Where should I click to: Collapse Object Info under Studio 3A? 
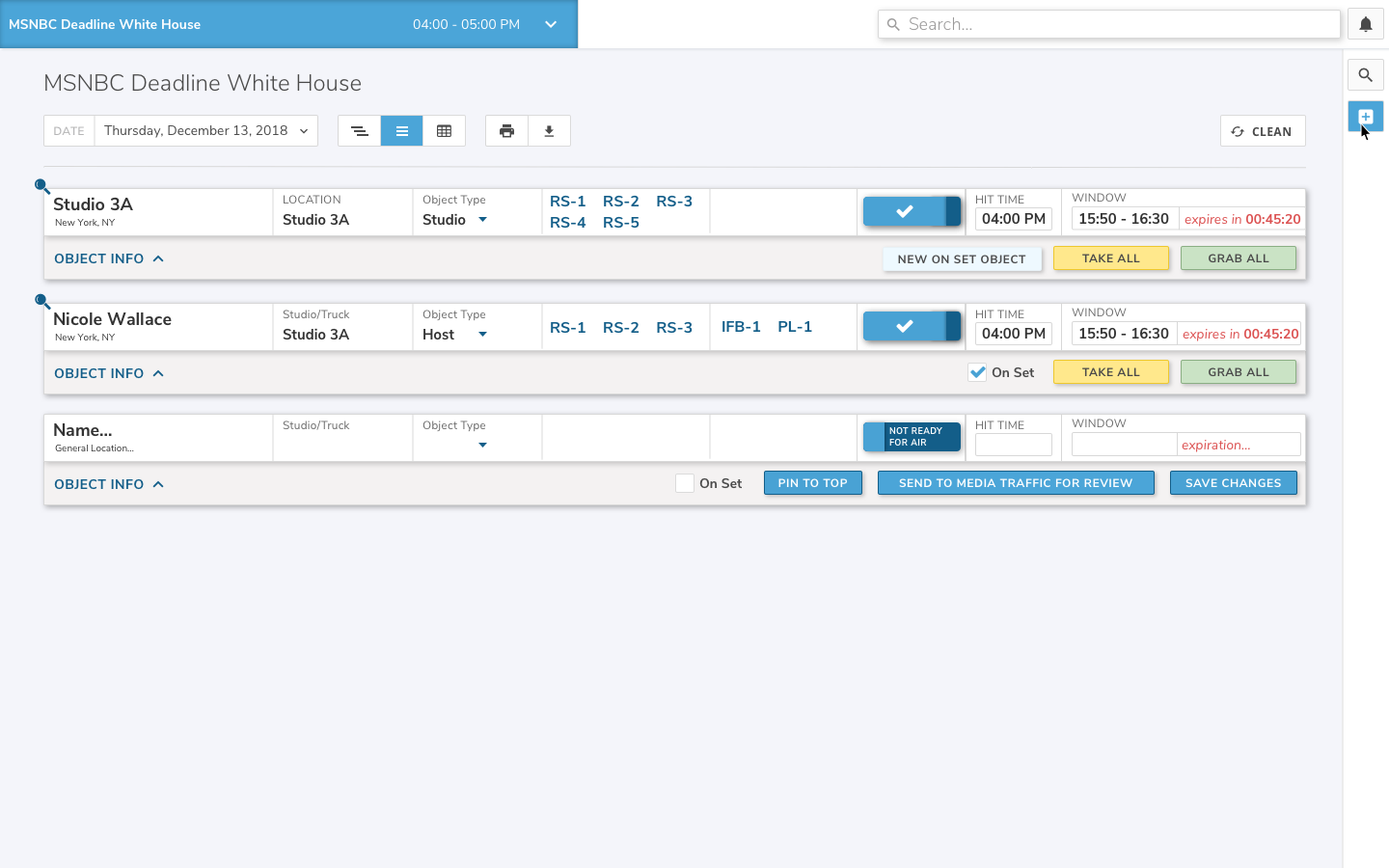(x=109, y=258)
